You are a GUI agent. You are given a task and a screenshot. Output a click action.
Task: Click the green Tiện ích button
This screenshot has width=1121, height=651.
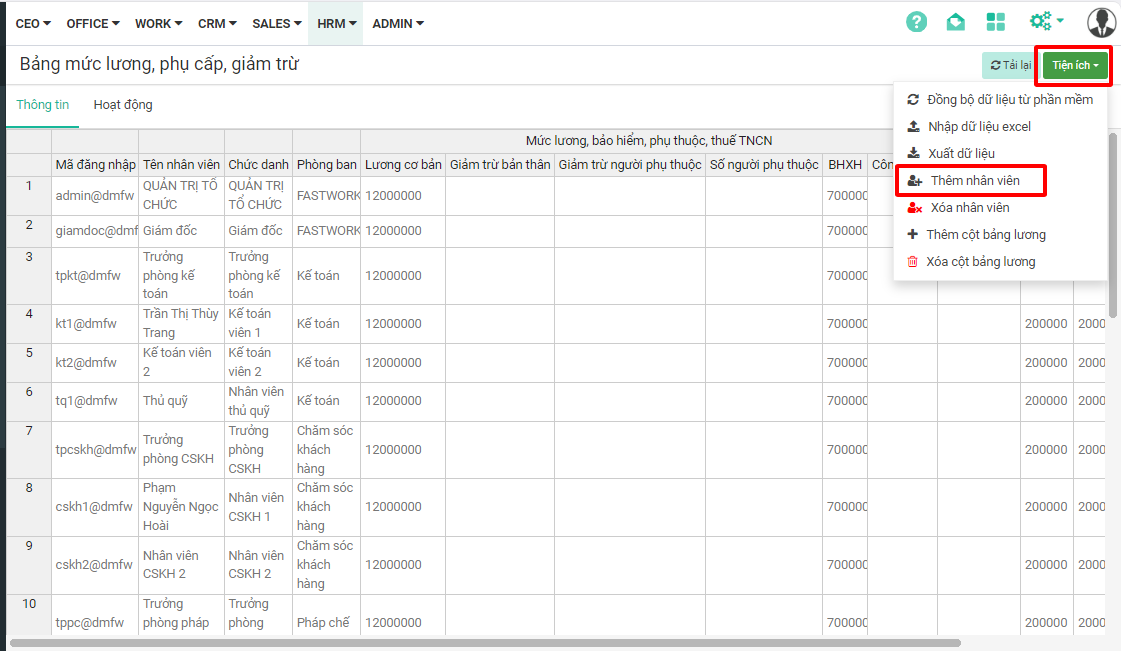pyautogui.click(x=1075, y=66)
